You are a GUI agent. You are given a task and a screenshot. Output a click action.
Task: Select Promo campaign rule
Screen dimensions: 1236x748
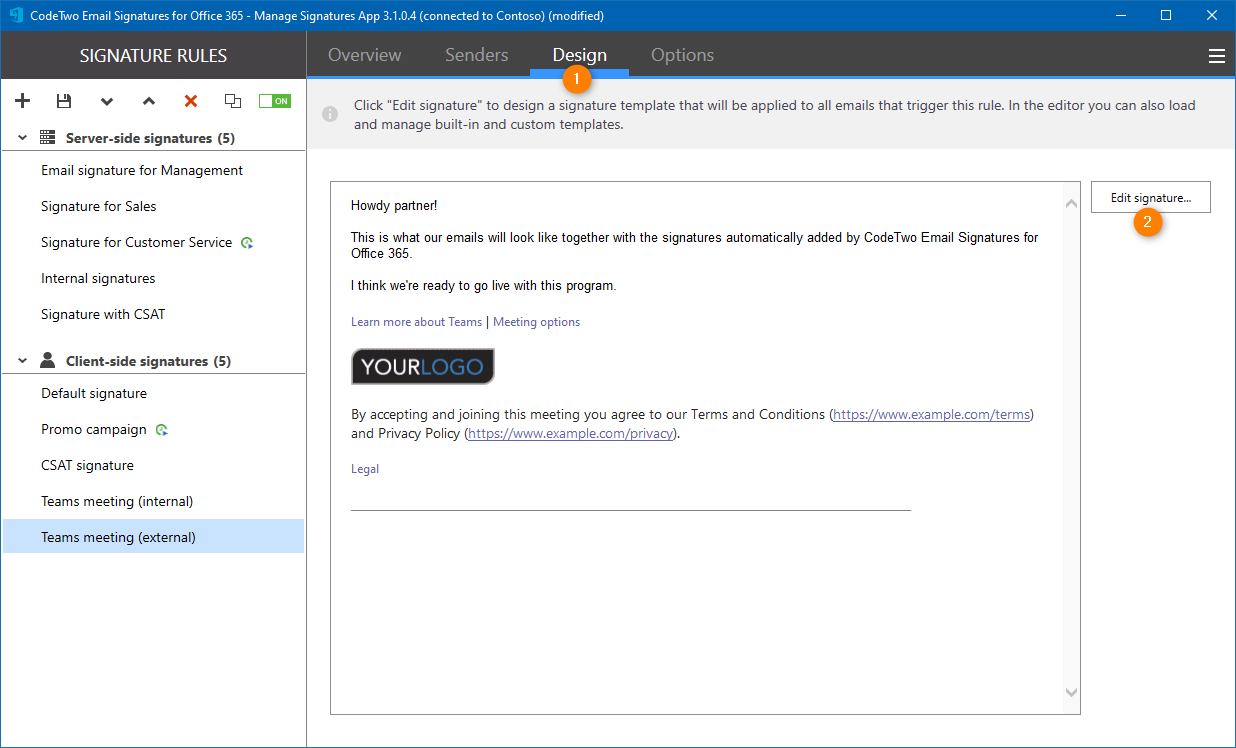tap(154, 429)
